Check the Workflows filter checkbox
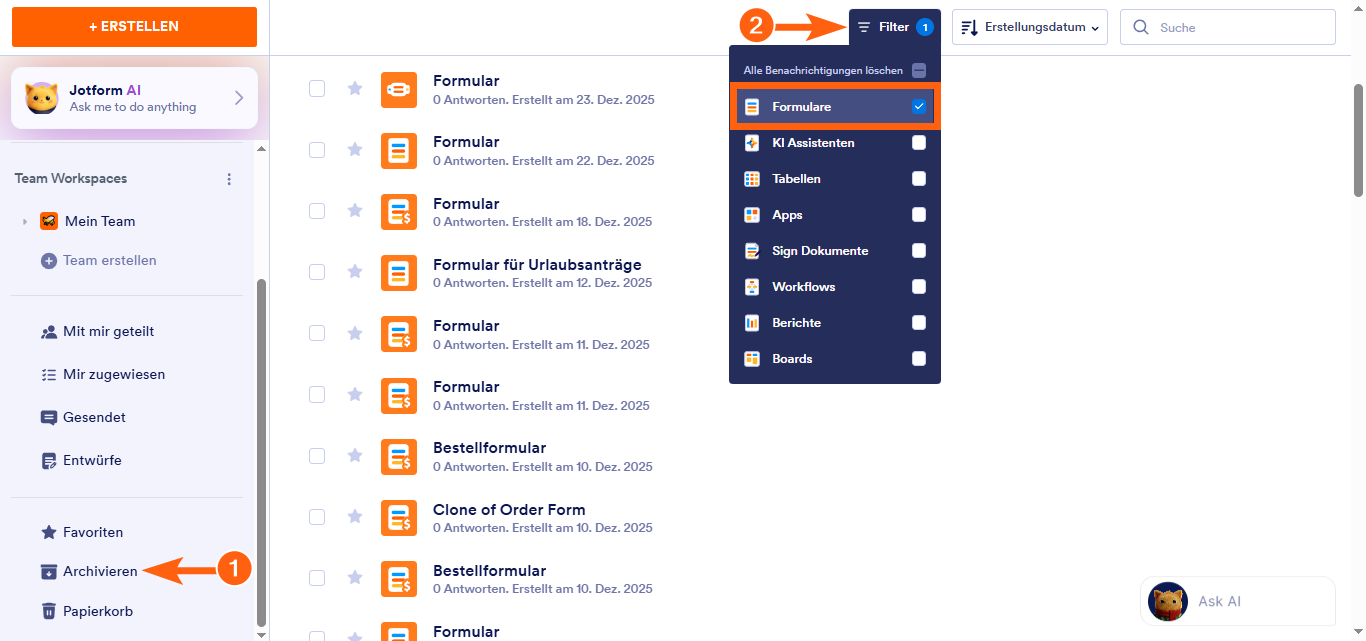This screenshot has width=1366, height=641. [919, 287]
